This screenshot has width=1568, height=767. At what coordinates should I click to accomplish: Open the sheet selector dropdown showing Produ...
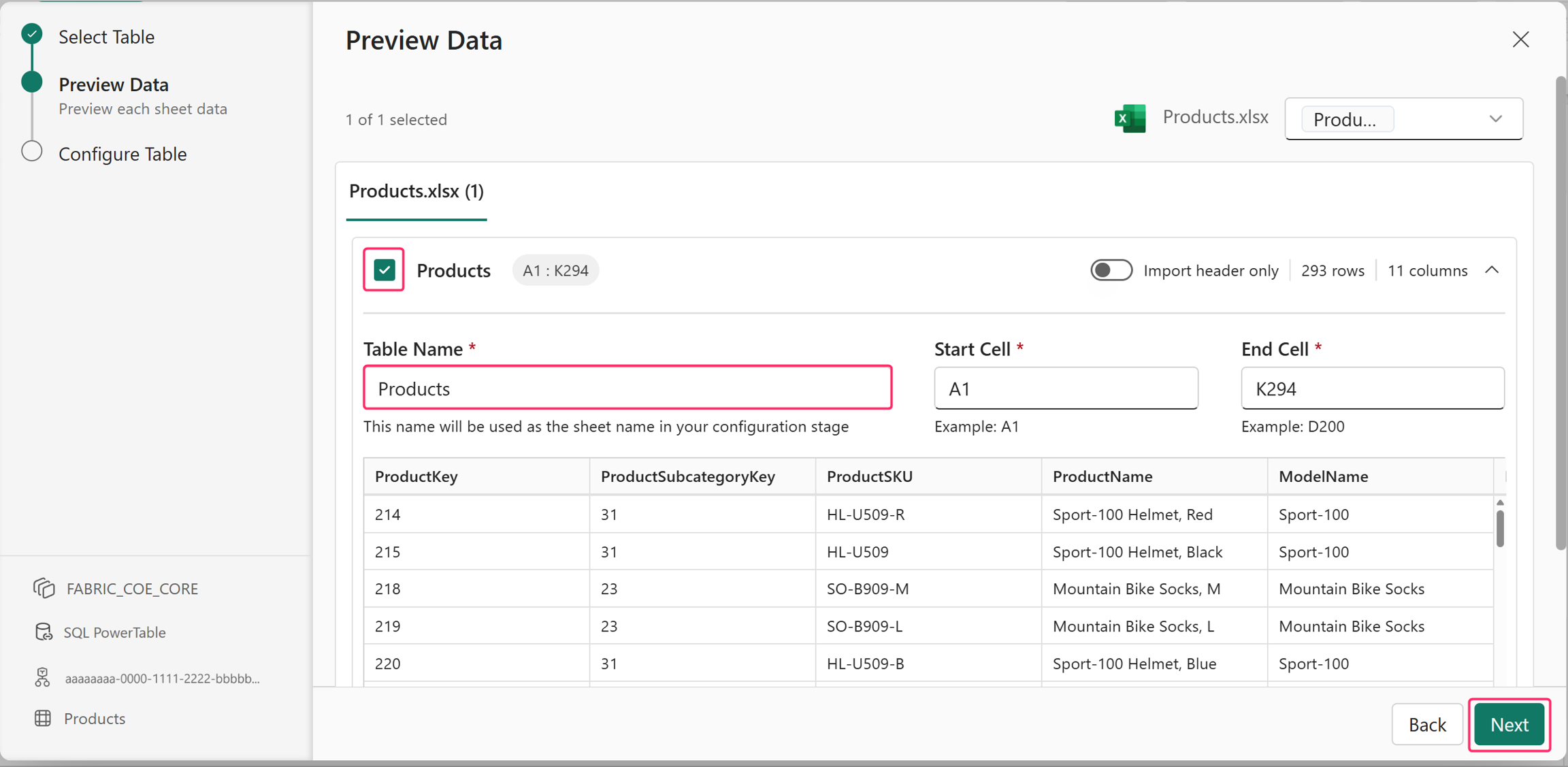(1403, 119)
